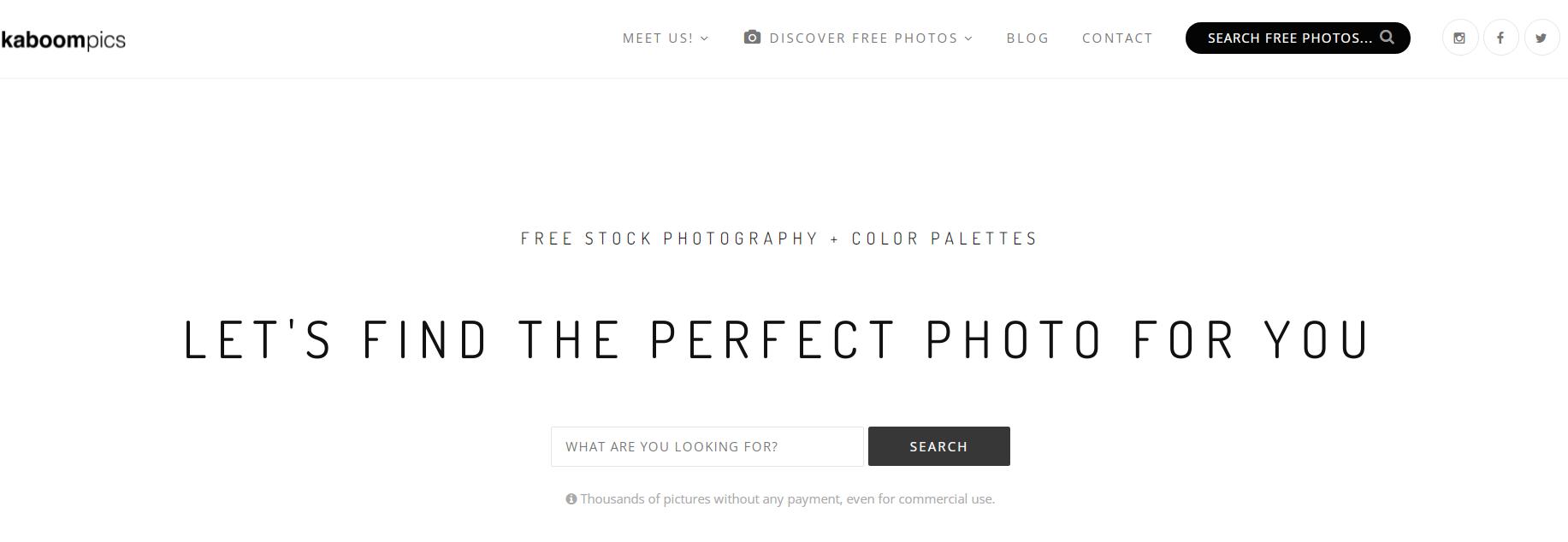This screenshot has width=1568, height=542.
Task: Click the 'Free Stock Photography' subtitle text
Action: click(x=669, y=239)
